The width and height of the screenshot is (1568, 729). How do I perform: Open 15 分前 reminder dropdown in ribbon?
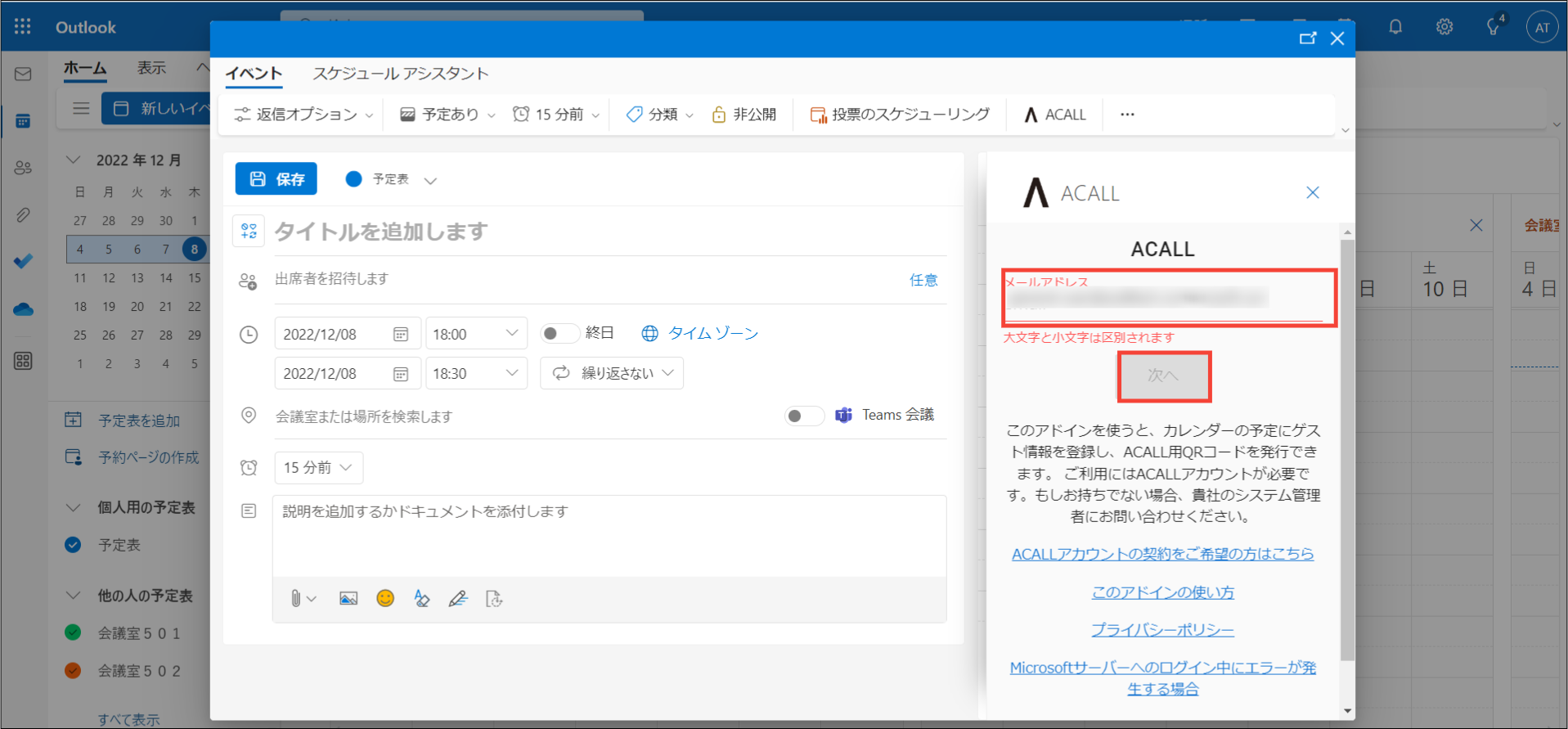point(556,115)
